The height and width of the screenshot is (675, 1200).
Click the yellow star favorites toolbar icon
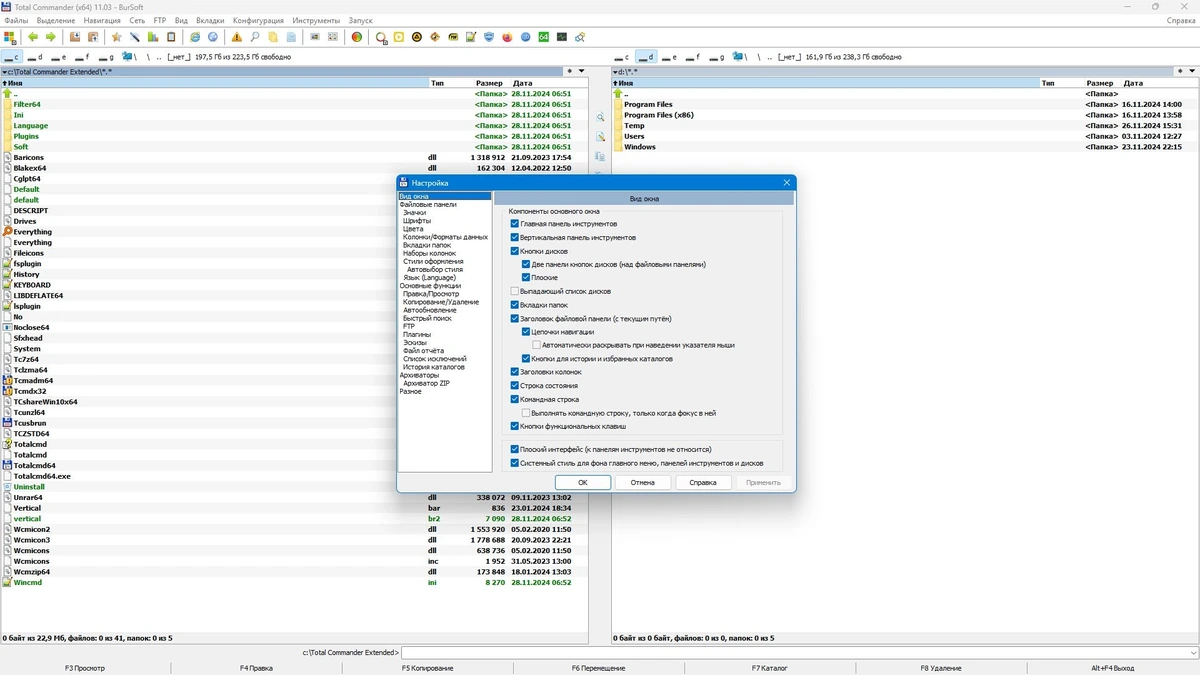point(116,37)
